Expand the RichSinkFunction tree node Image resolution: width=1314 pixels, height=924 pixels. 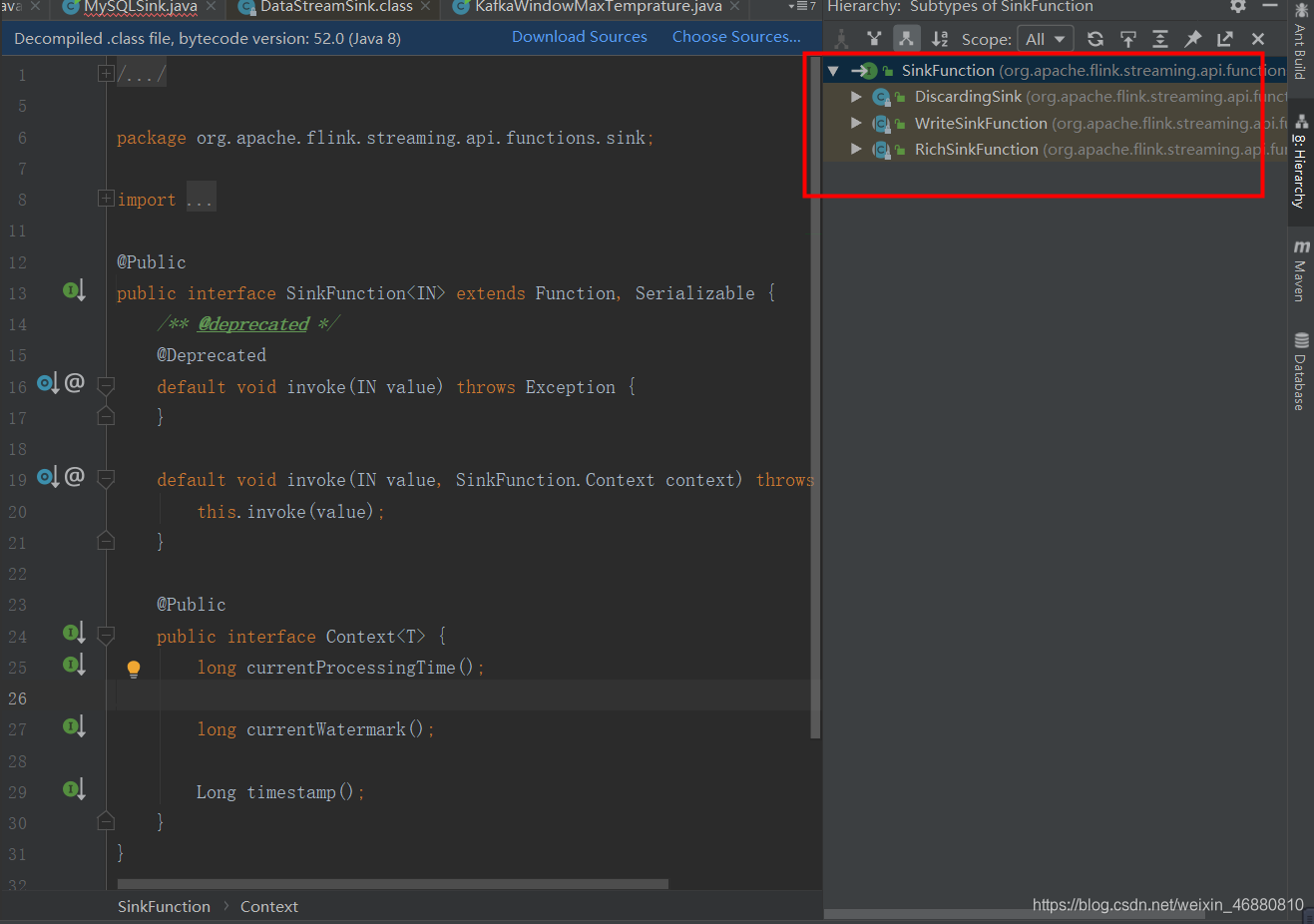[856, 149]
